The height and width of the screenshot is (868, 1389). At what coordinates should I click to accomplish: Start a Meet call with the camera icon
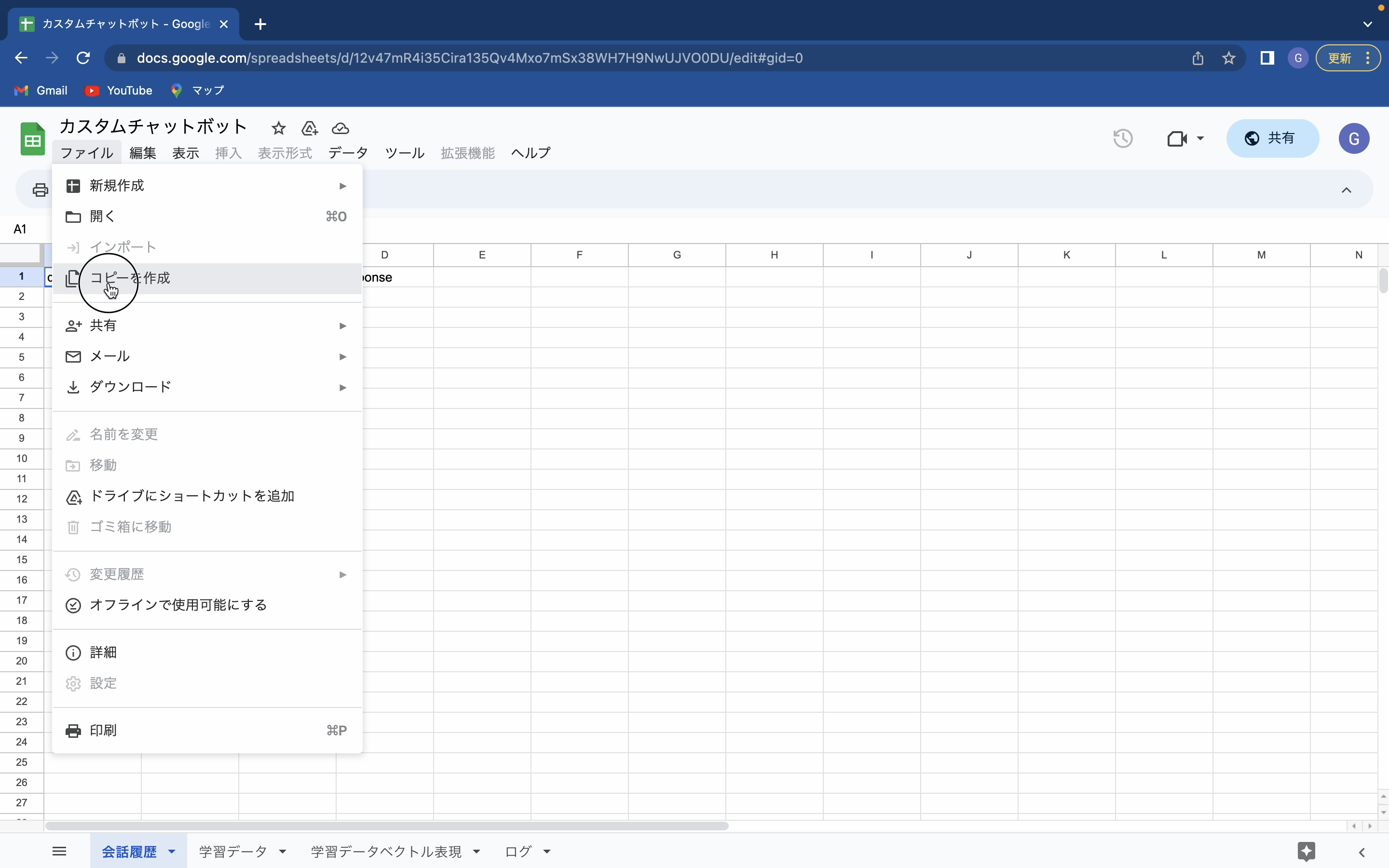click(1178, 138)
